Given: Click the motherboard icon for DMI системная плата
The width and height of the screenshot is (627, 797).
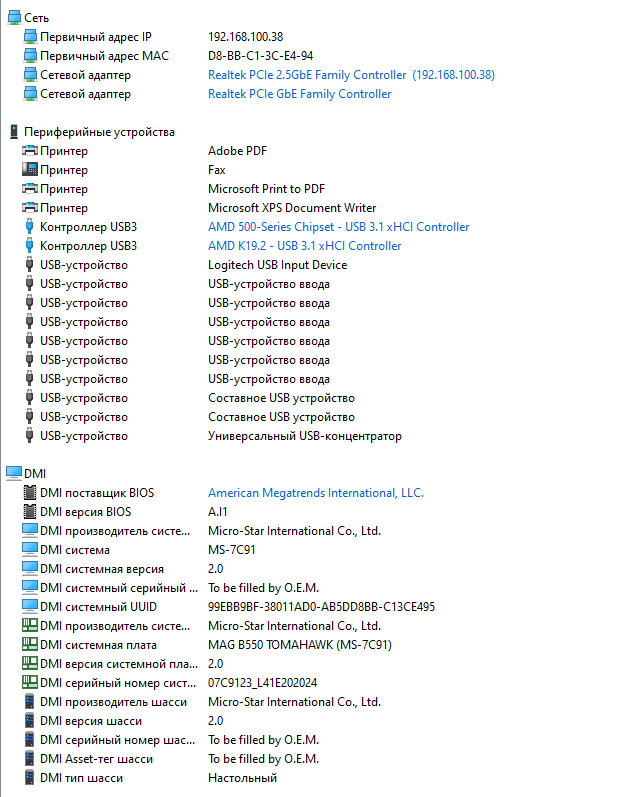Looking at the screenshot, I should coord(30,645).
